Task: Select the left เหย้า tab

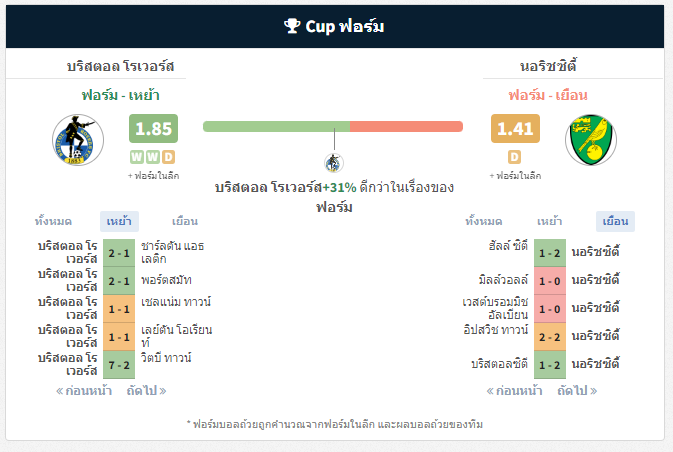Action: tap(119, 221)
